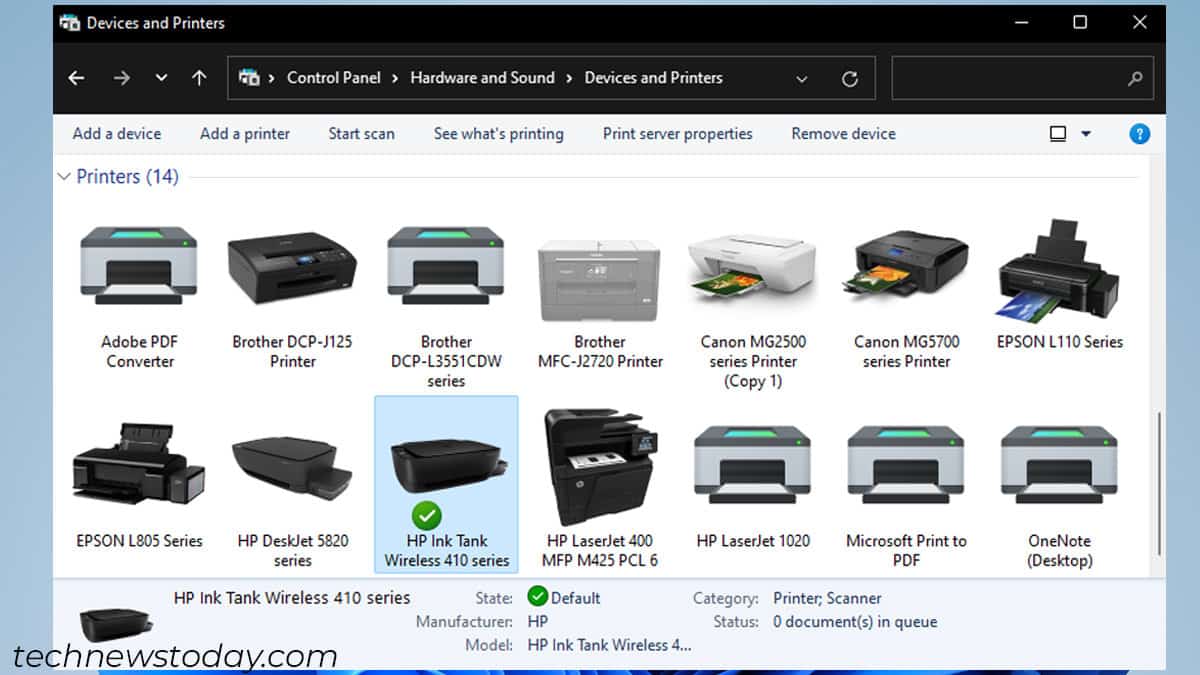Click Remove device command
The image size is (1200, 675).
(843, 134)
